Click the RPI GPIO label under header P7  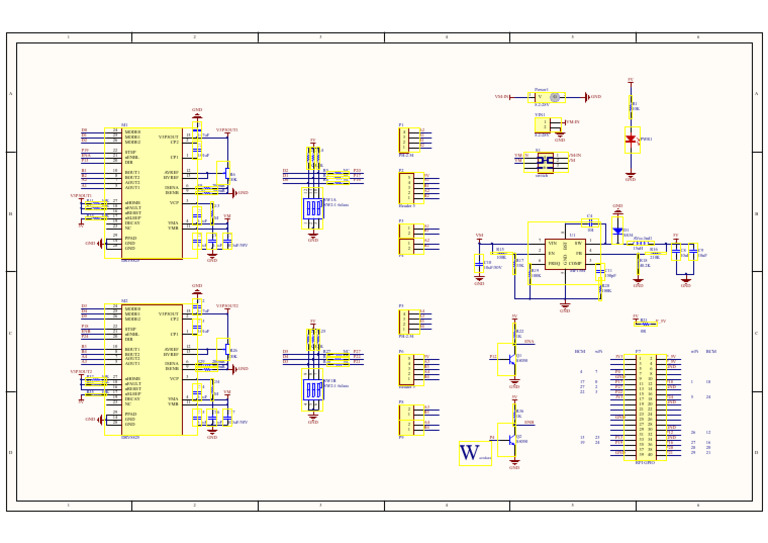tap(645, 463)
